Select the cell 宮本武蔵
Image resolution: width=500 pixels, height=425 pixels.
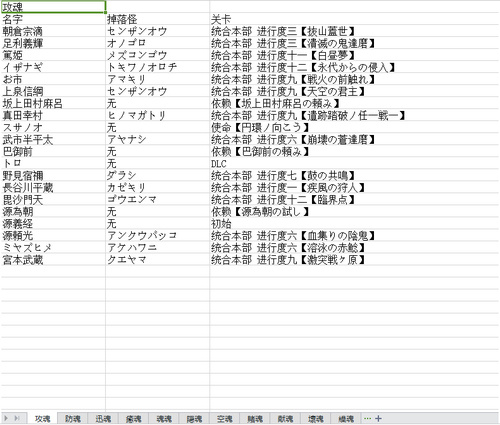coord(53,259)
